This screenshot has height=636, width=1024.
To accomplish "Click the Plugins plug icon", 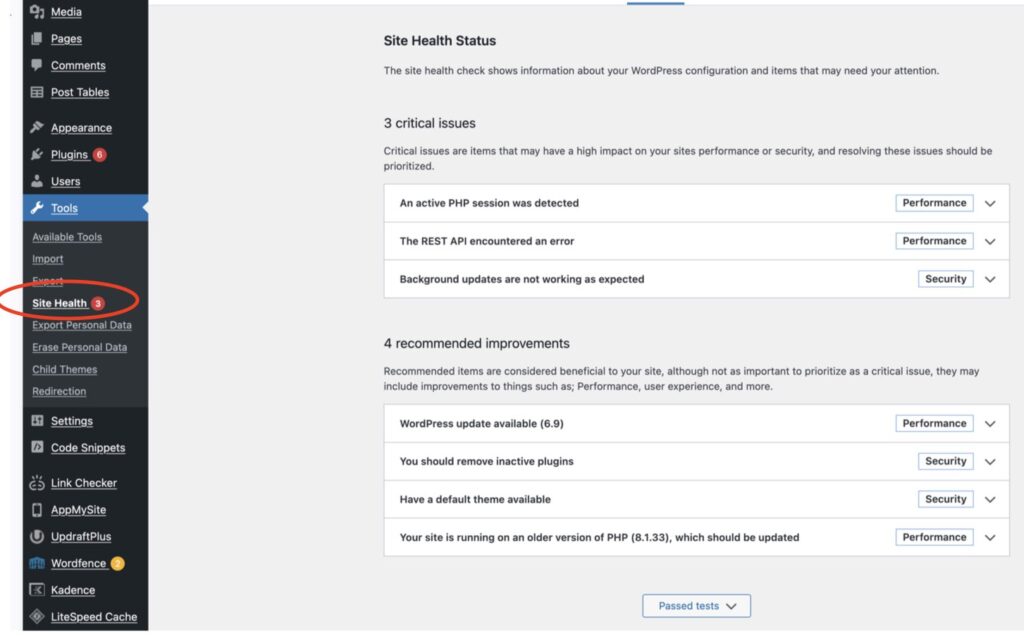I will (37, 154).
